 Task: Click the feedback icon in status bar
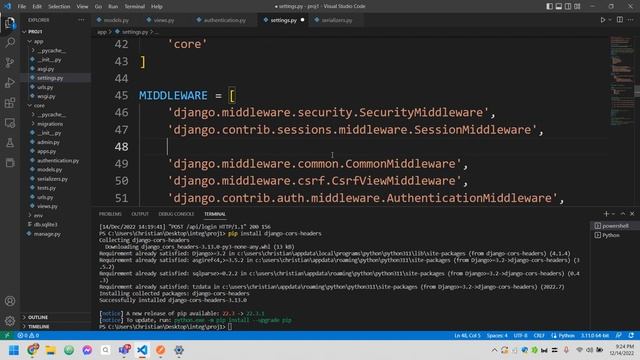[619, 335]
